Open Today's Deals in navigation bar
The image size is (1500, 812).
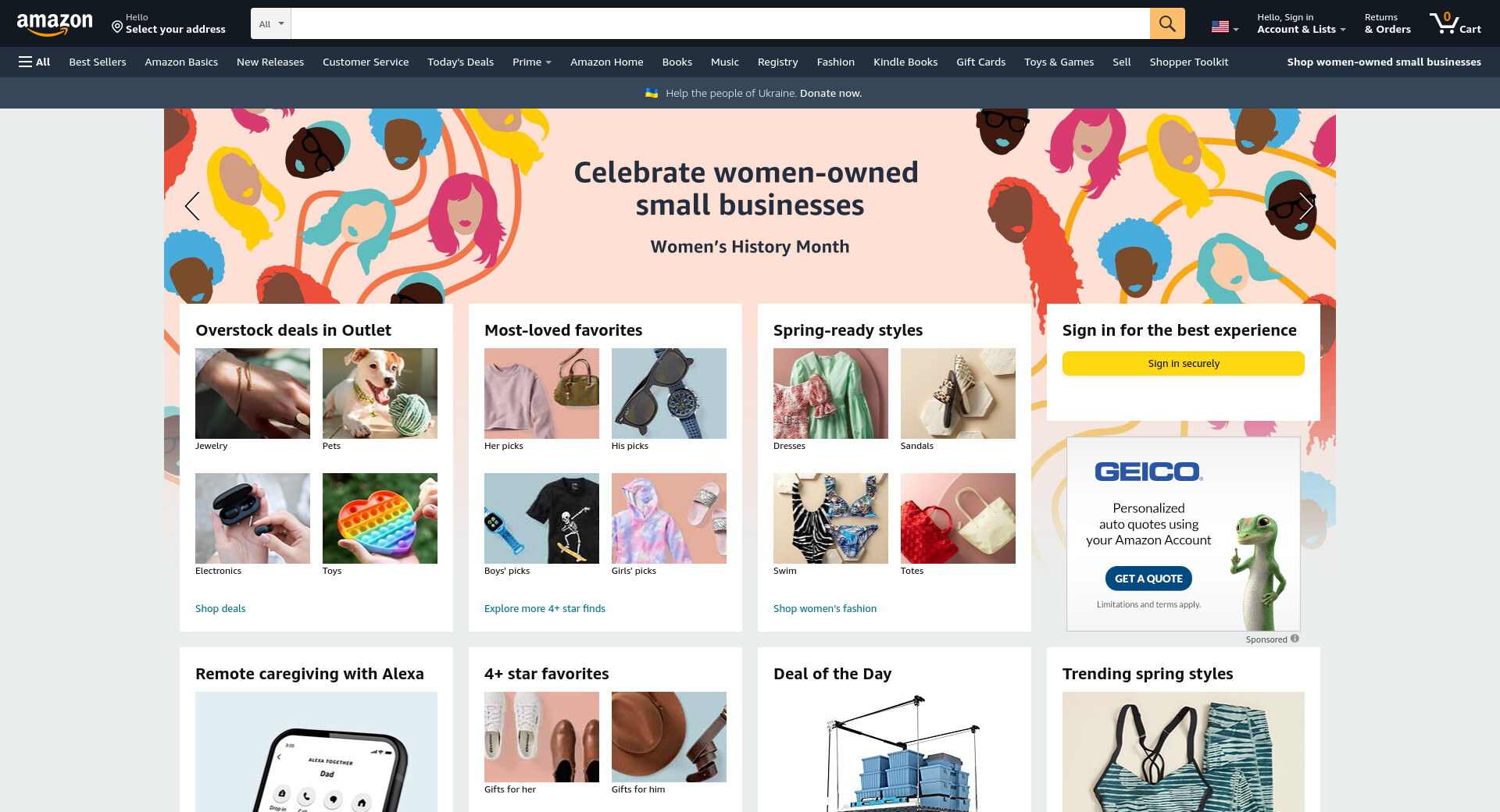click(460, 62)
